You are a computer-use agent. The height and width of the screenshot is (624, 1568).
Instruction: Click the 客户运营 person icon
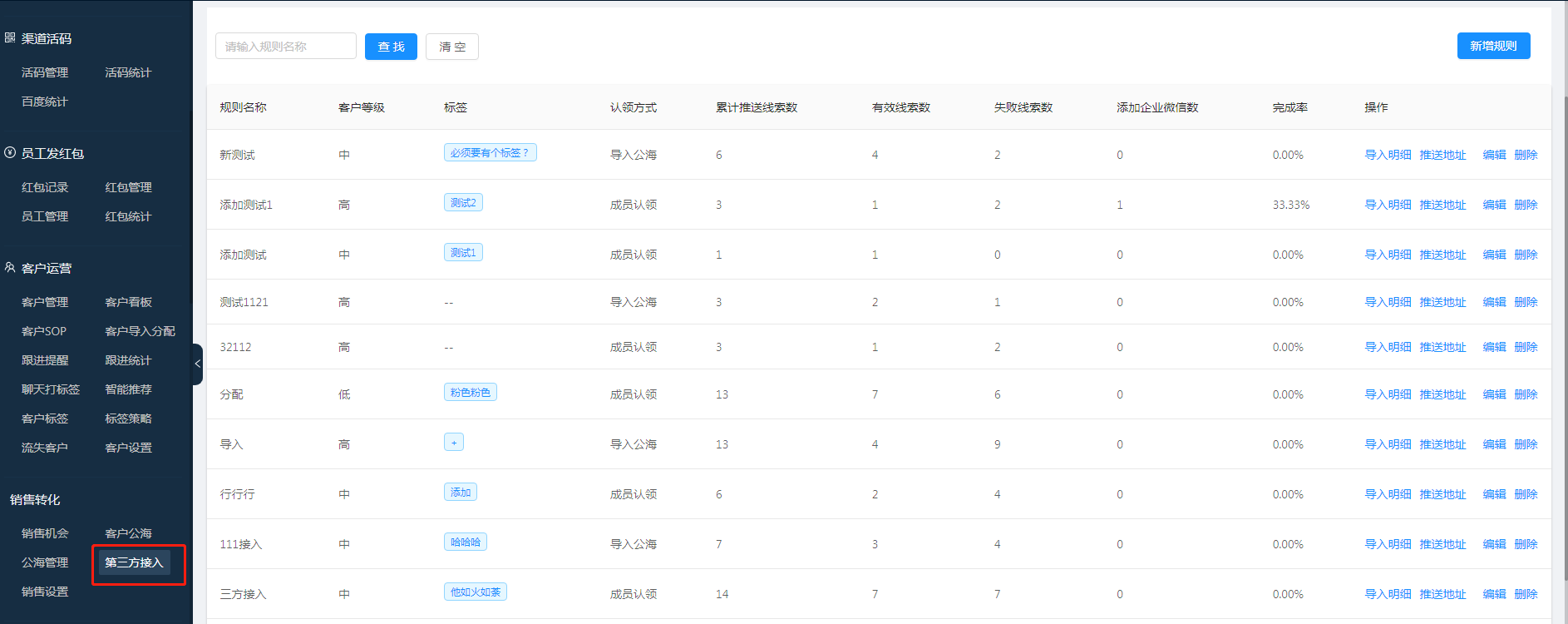click(x=10, y=267)
